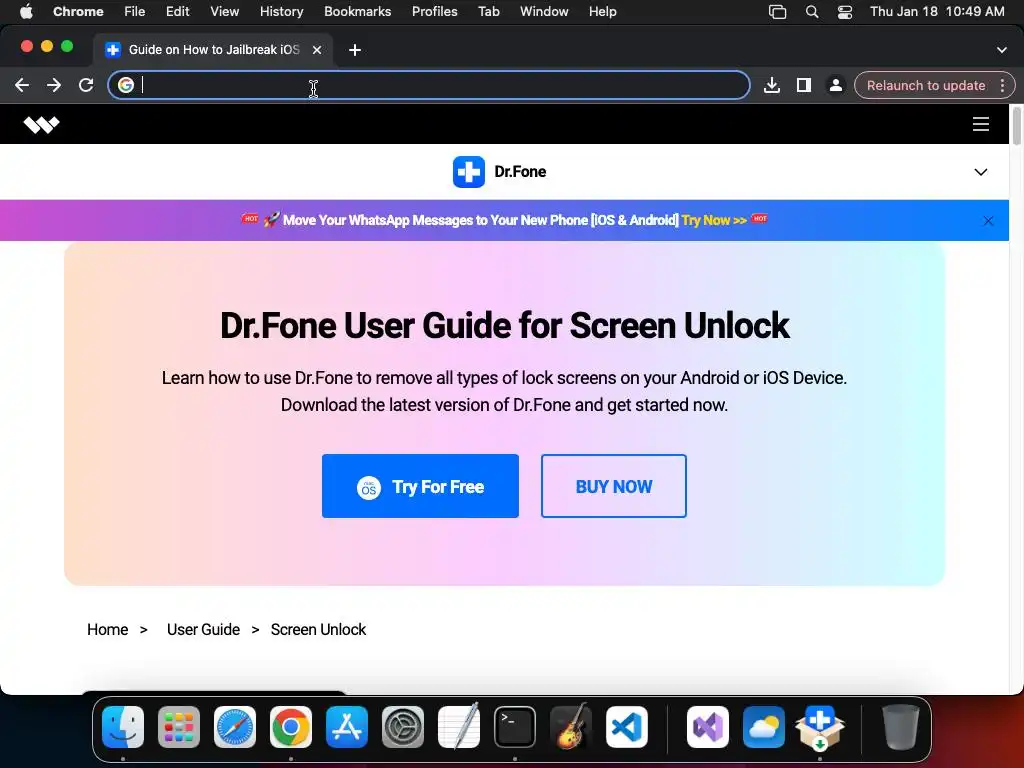Open Control Center in the menu bar

coord(844,12)
